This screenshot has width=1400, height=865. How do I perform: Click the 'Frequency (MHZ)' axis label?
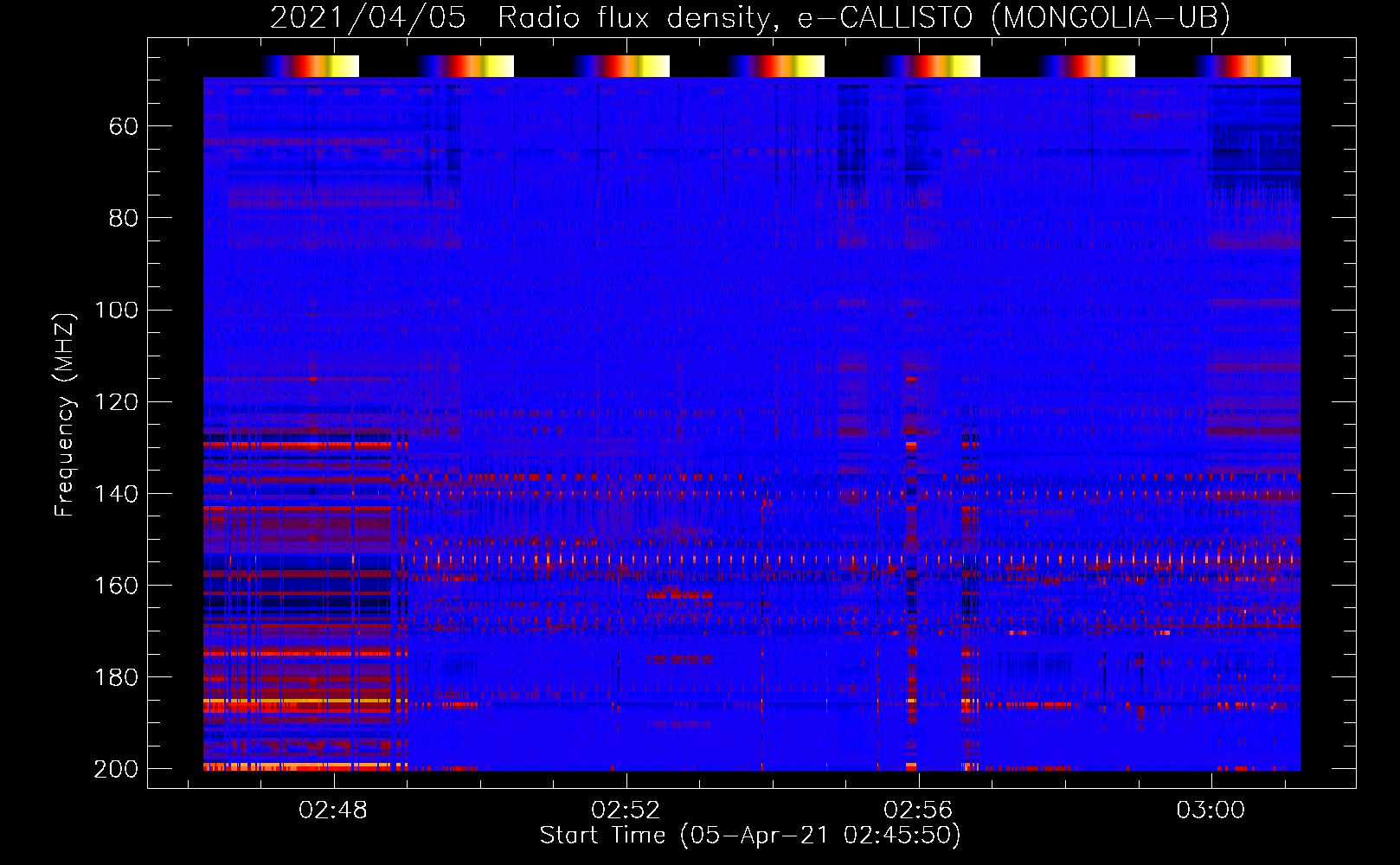tap(65, 414)
